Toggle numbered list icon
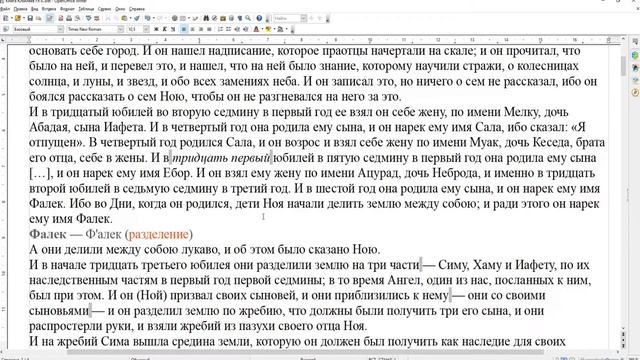The height and width of the screenshot is (360, 640). [x=220, y=29]
